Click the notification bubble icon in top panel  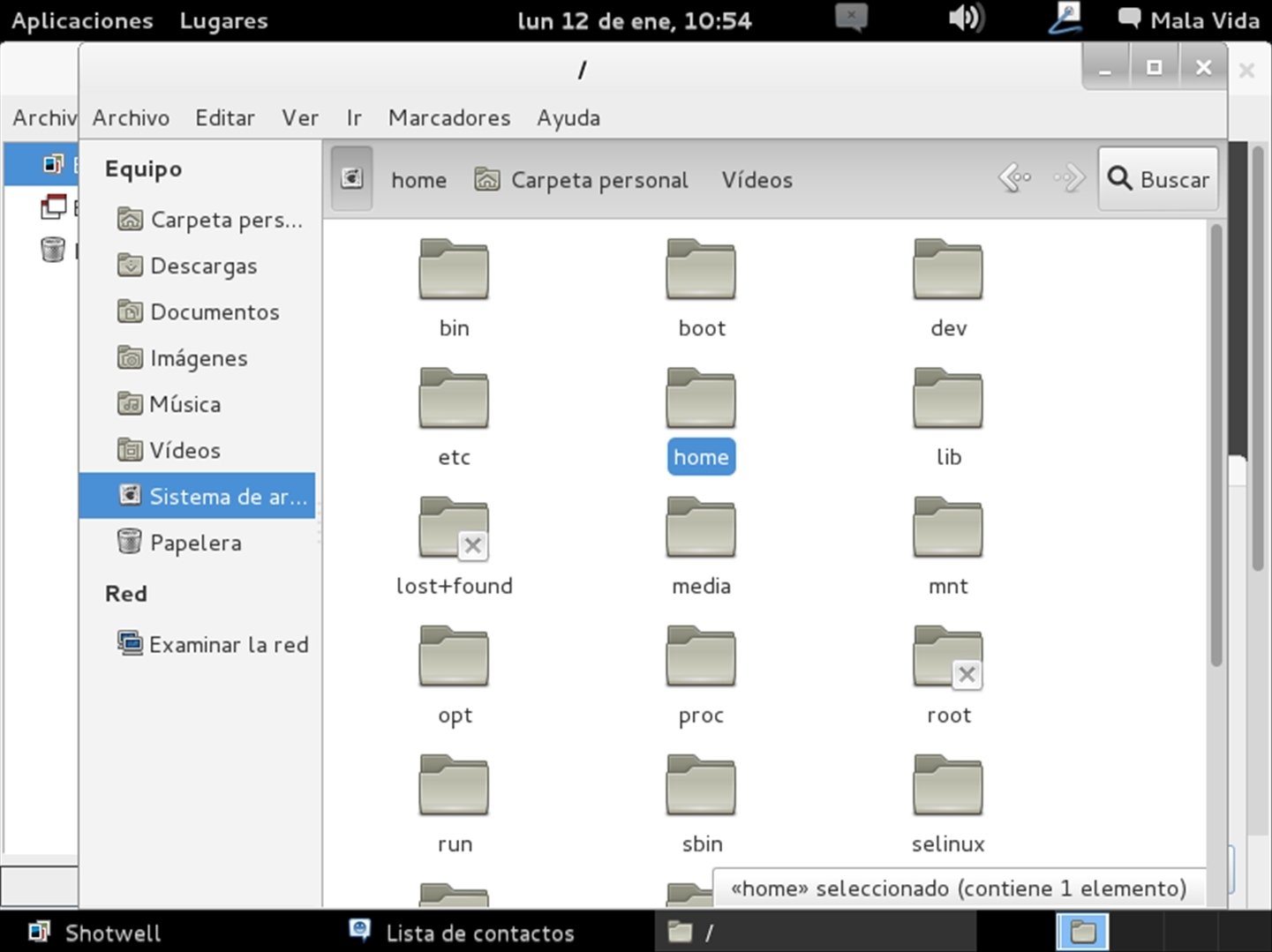851,18
